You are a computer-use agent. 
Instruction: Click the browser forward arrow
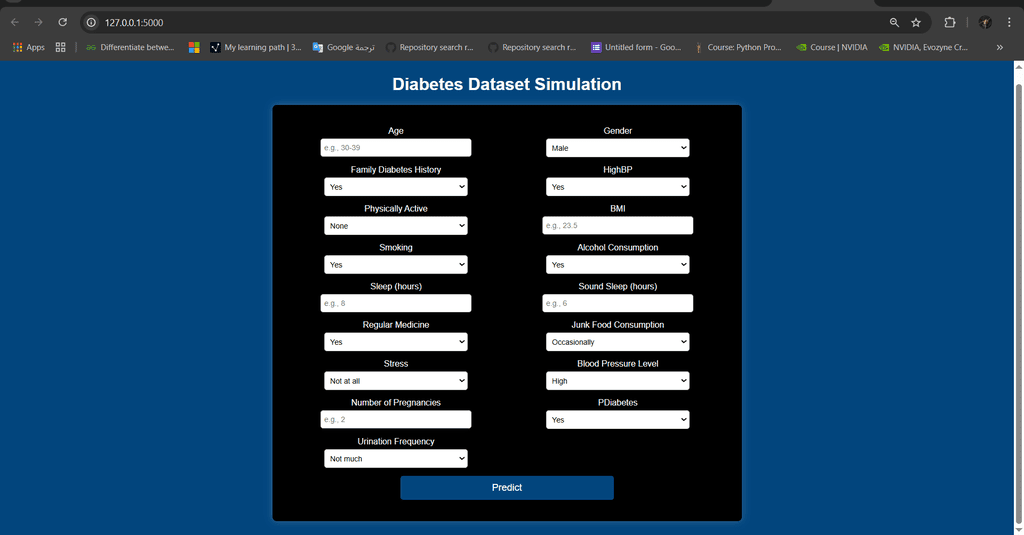tap(39, 22)
